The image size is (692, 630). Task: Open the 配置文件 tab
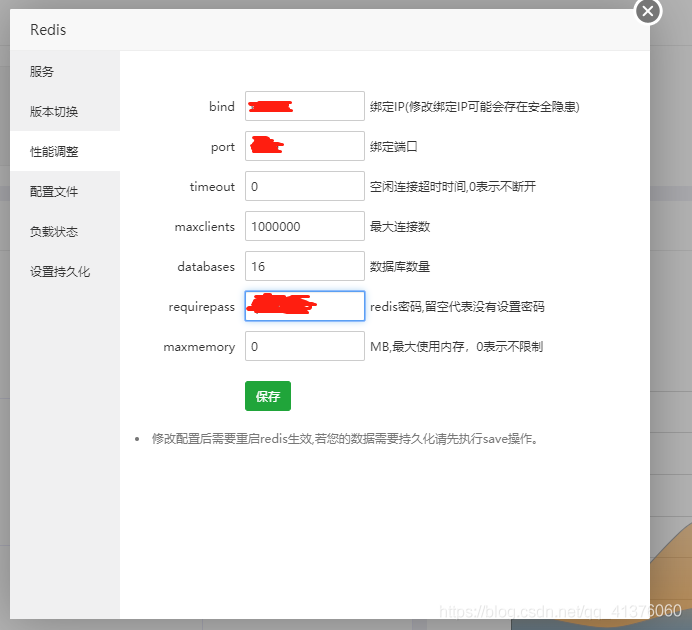coord(65,191)
